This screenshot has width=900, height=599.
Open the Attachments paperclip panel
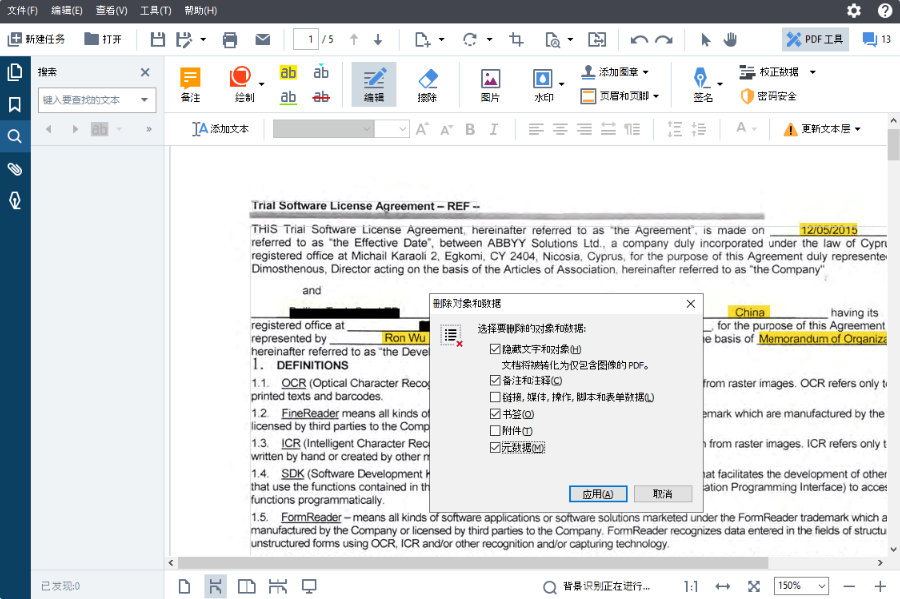point(15,169)
